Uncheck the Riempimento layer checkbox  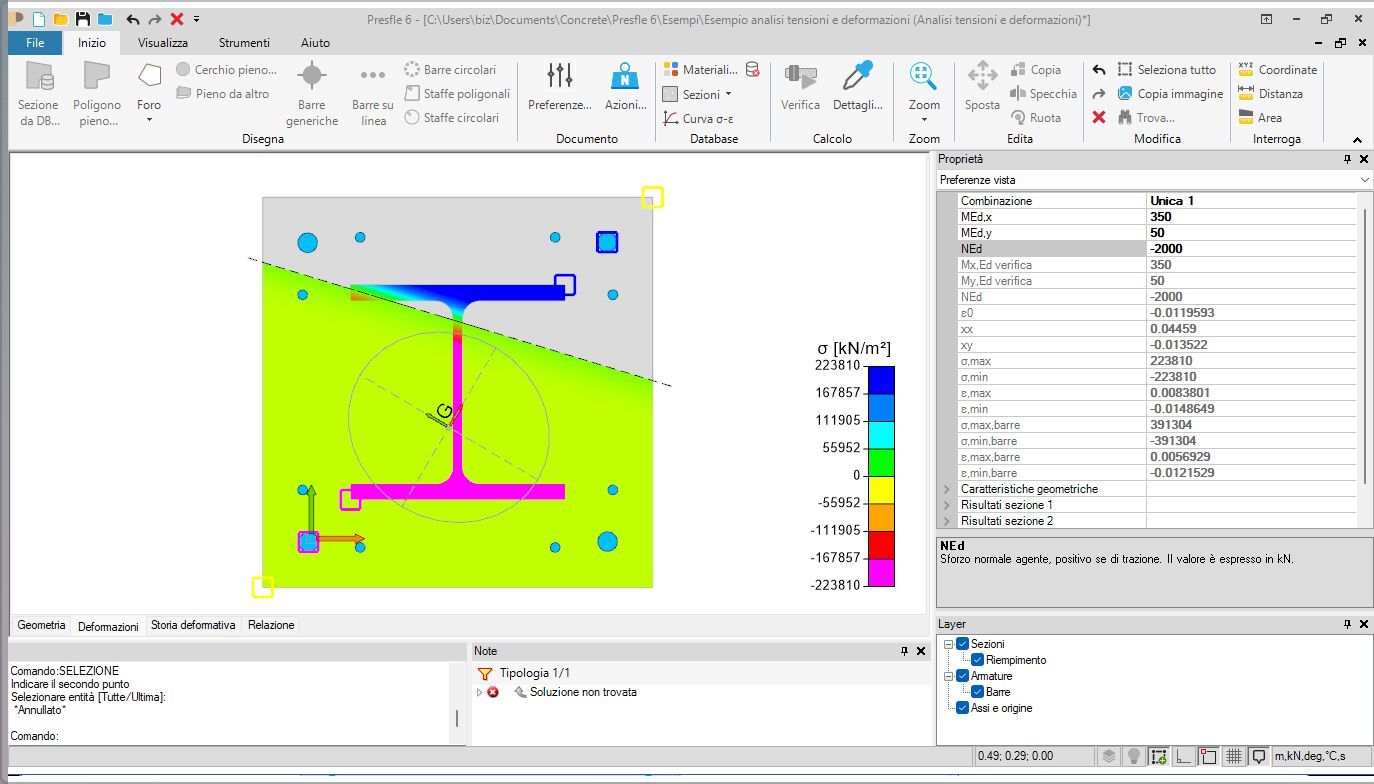tap(978, 660)
